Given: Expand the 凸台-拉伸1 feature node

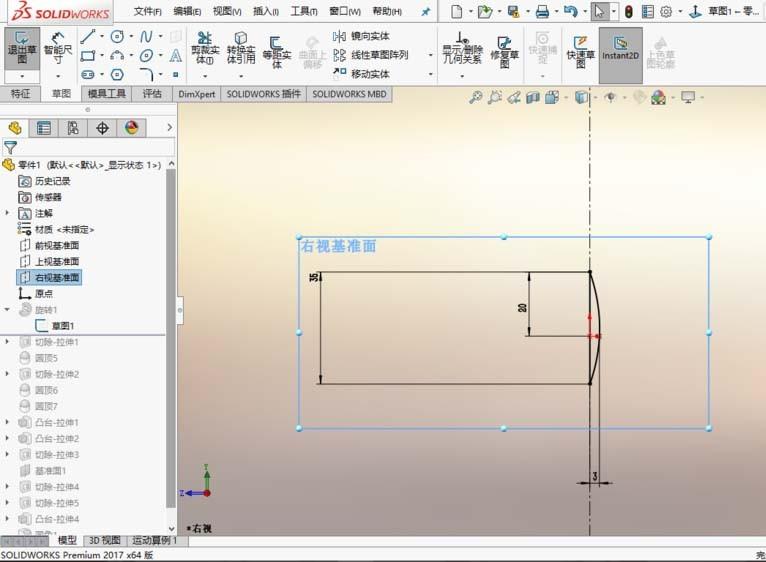Looking at the screenshot, I should (7, 422).
